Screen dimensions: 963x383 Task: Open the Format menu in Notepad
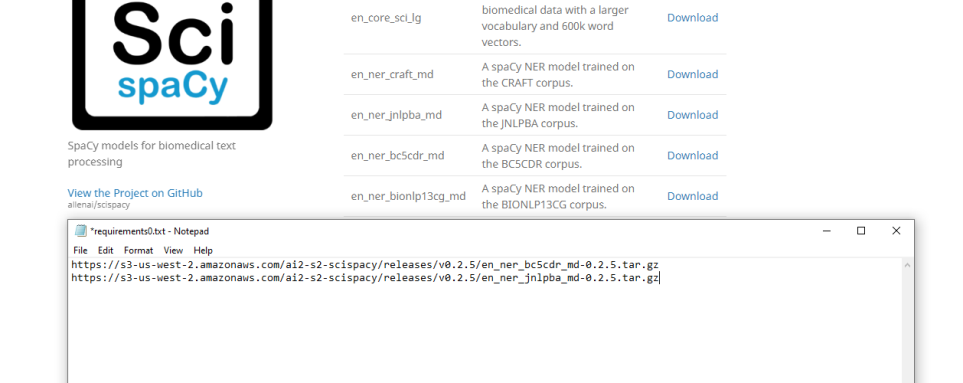(138, 250)
